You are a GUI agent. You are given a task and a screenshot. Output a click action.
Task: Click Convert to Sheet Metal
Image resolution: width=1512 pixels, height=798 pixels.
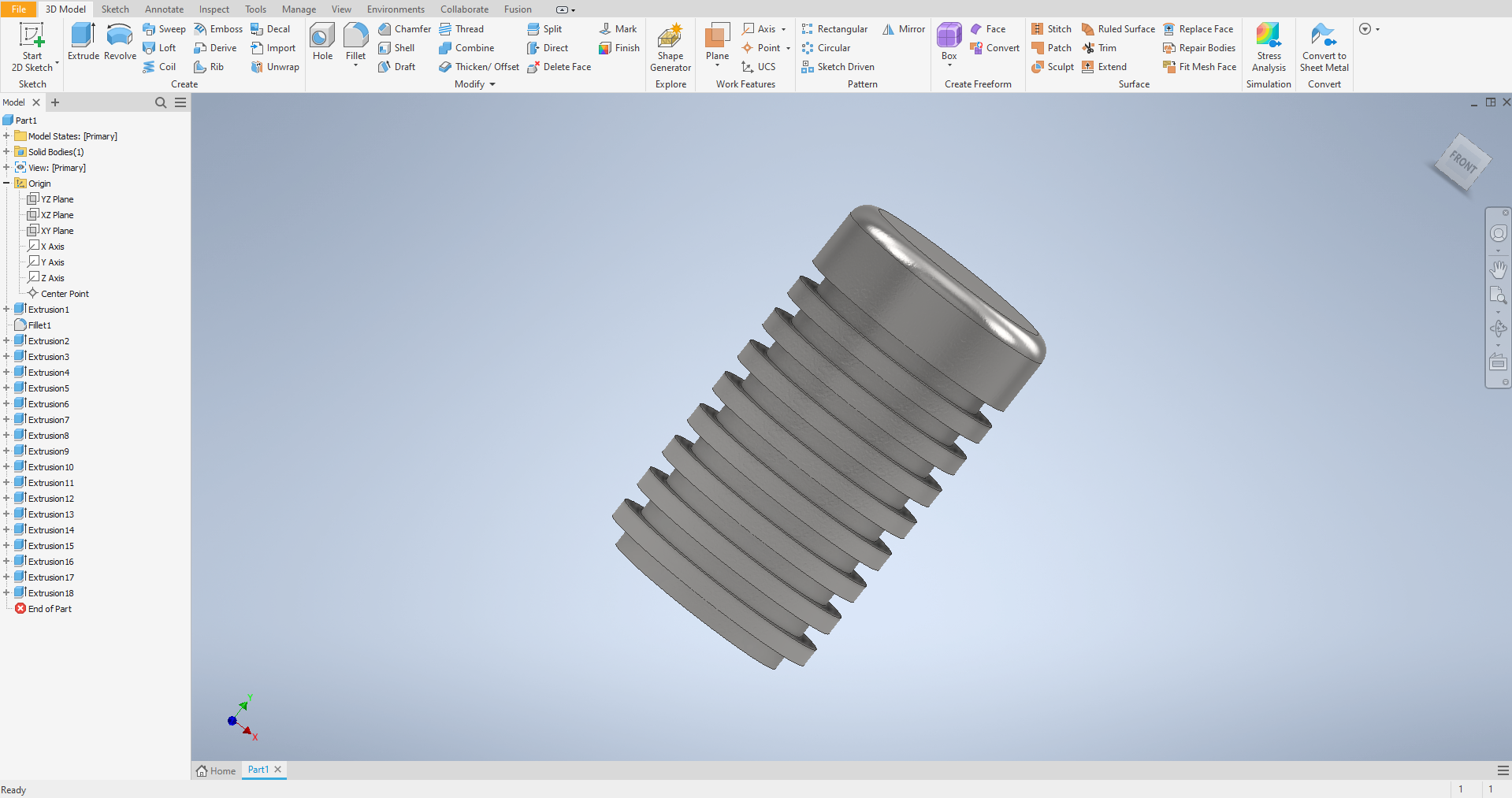pos(1324,47)
